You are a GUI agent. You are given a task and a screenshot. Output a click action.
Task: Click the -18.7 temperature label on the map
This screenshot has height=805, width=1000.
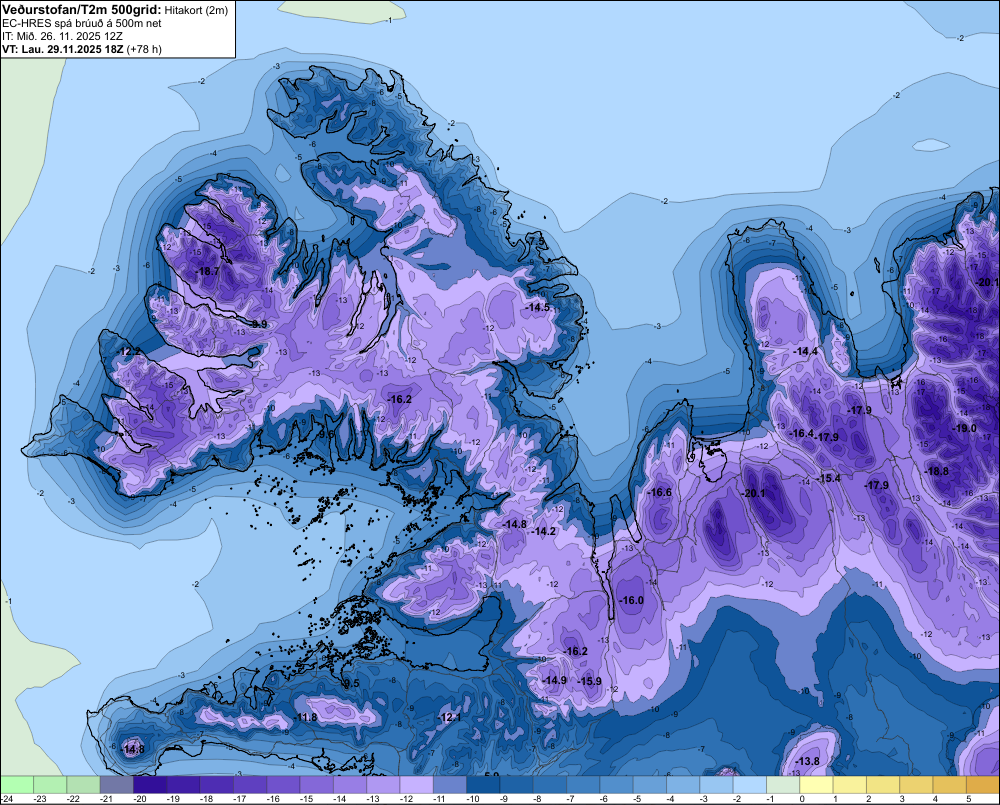(x=208, y=271)
